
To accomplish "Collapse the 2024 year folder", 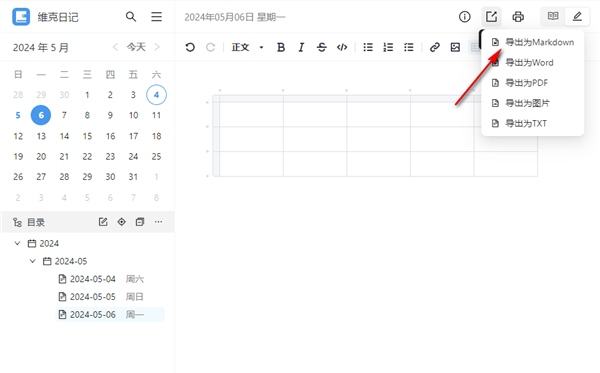I will click(x=17, y=243).
